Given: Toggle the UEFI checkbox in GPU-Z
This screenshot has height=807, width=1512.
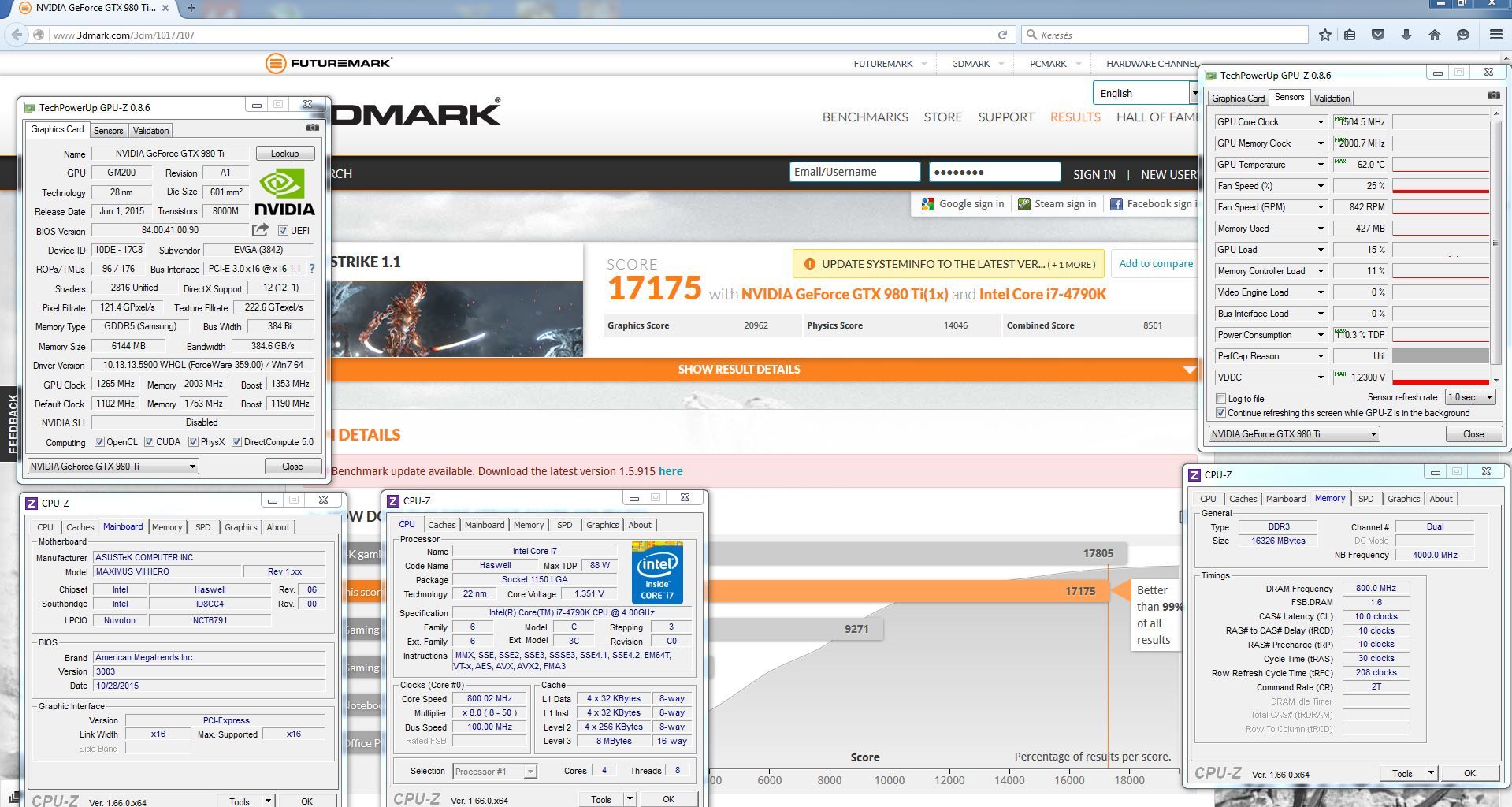Looking at the screenshot, I should point(283,230).
